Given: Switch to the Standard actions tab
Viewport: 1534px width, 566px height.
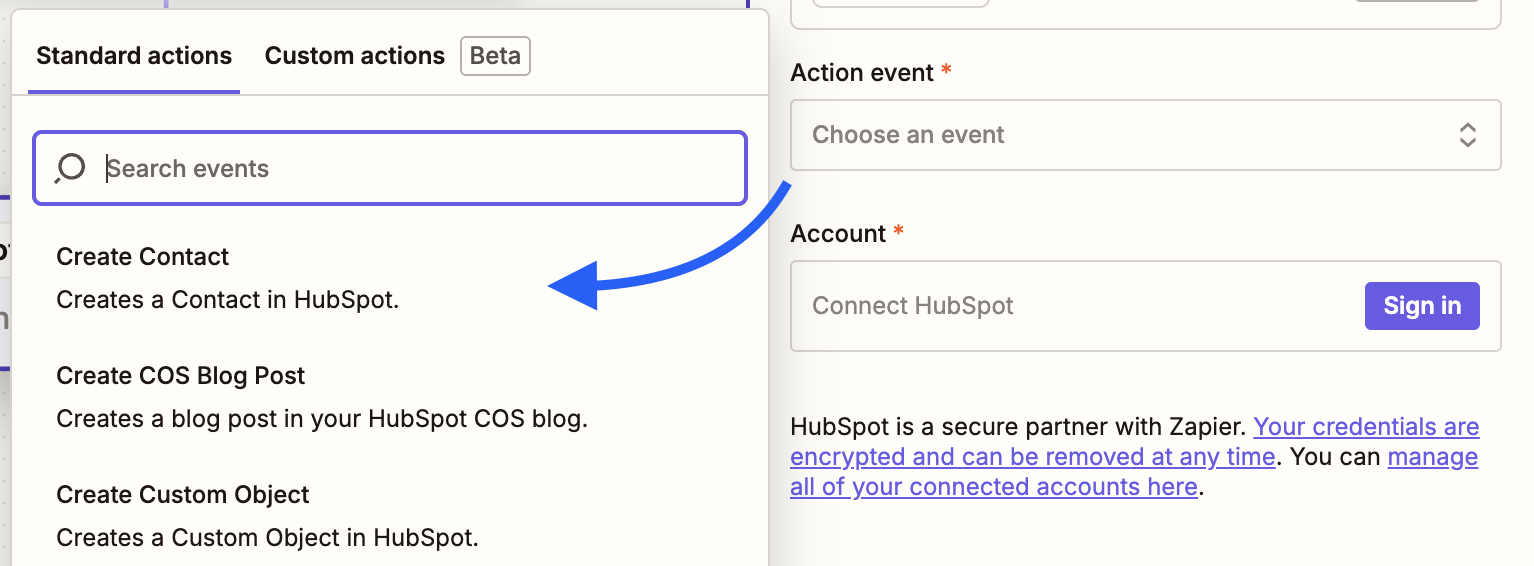Looking at the screenshot, I should (134, 56).
